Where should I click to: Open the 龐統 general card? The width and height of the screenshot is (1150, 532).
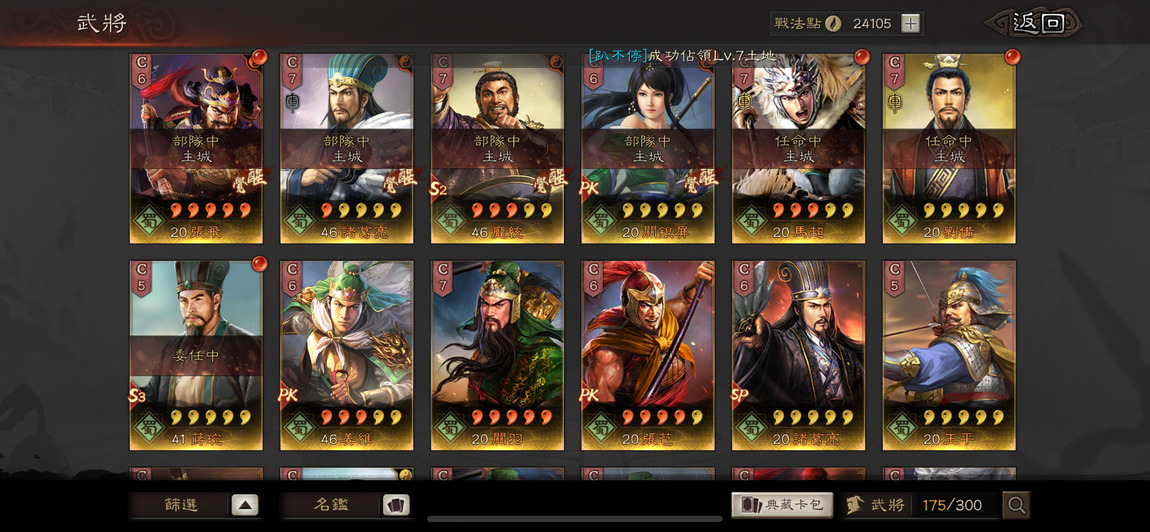coord(497,148)
